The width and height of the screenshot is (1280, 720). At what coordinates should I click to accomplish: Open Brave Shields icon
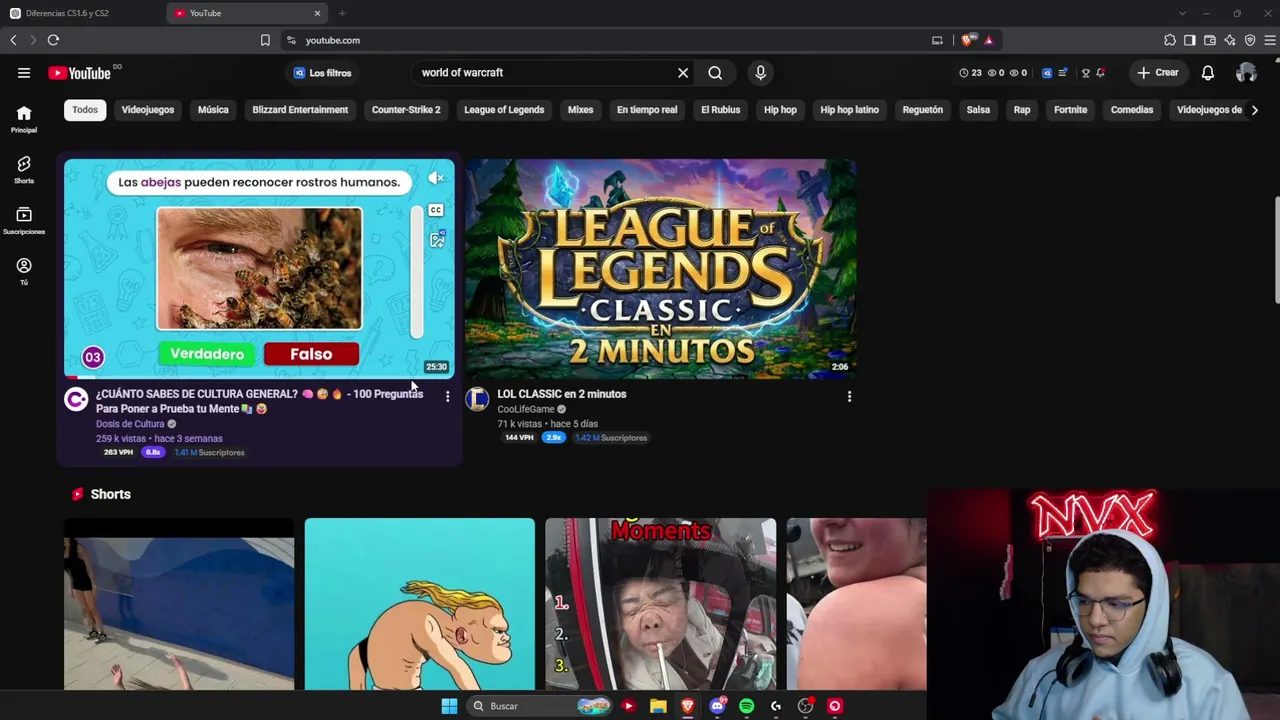[x=967, y=40]
